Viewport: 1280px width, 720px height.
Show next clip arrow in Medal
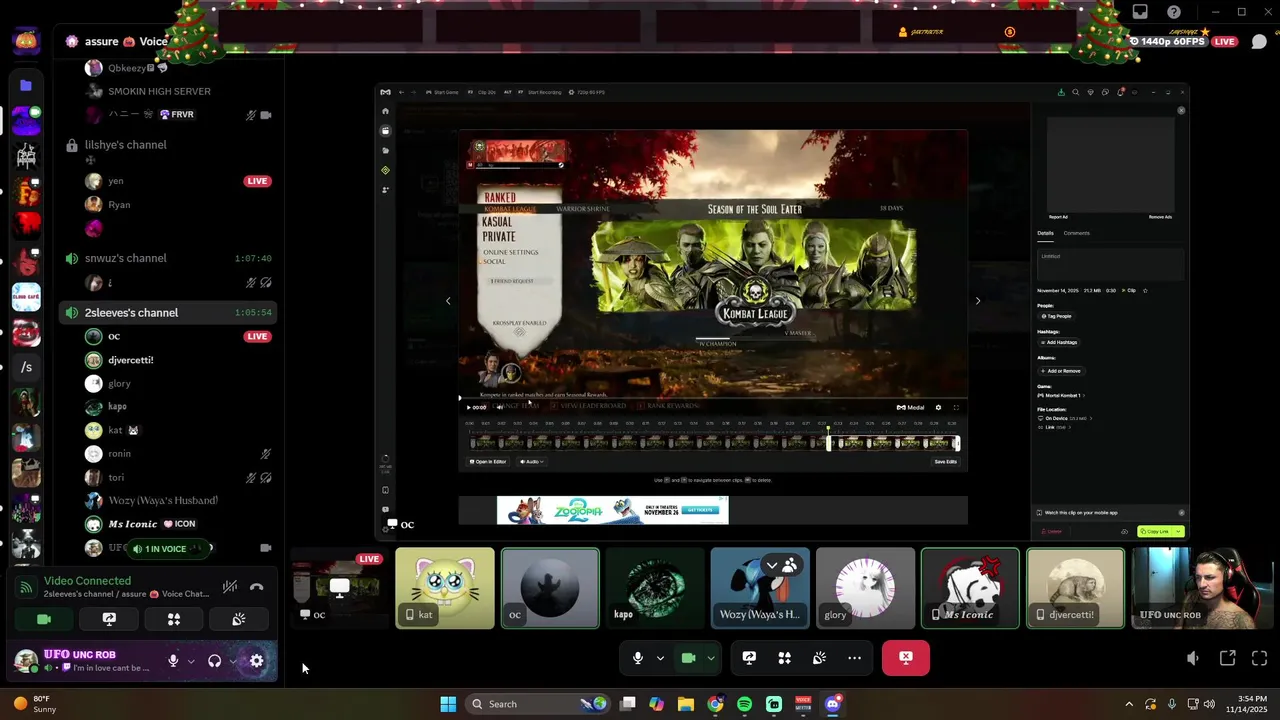[978, 301]
